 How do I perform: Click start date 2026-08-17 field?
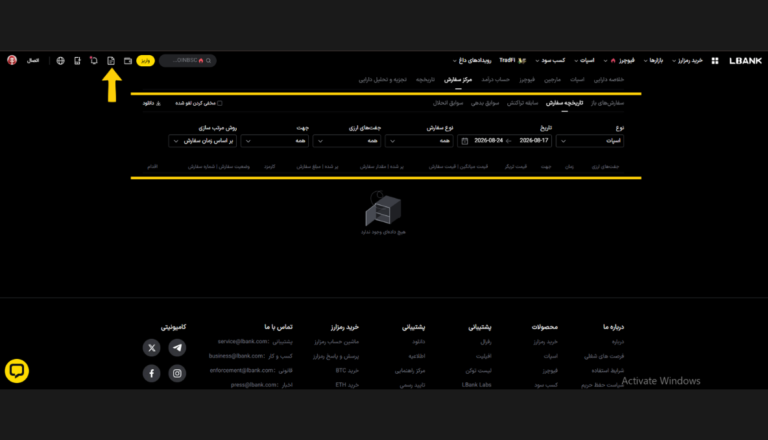[534, 141]
